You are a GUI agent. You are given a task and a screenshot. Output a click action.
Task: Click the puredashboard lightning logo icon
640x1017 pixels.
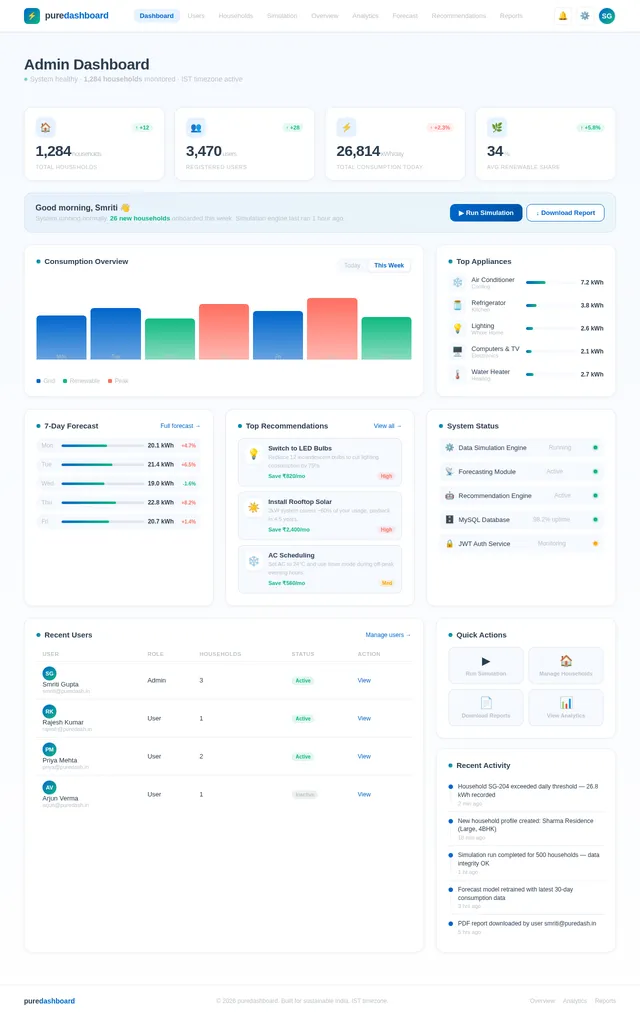tap(32, 16)
